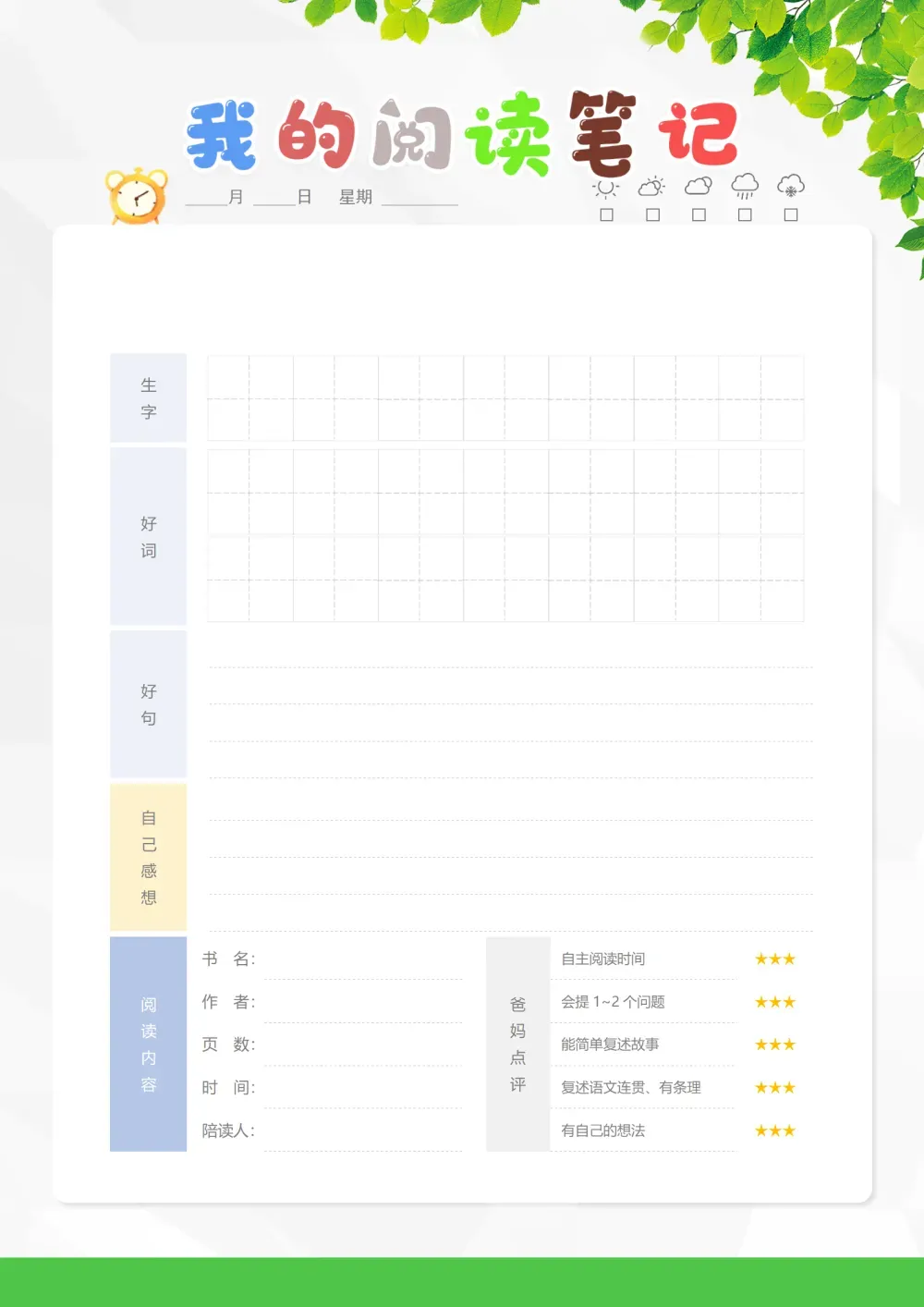Screen dimensions: 924x1307
Task: Click the snowy weather icon
Action: pos(791,186)
